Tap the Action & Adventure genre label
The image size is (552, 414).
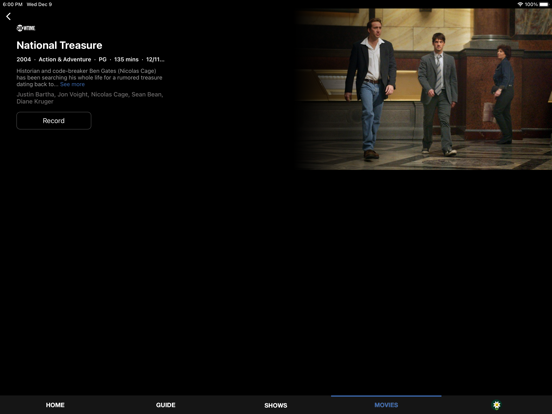tap(65, 59)
